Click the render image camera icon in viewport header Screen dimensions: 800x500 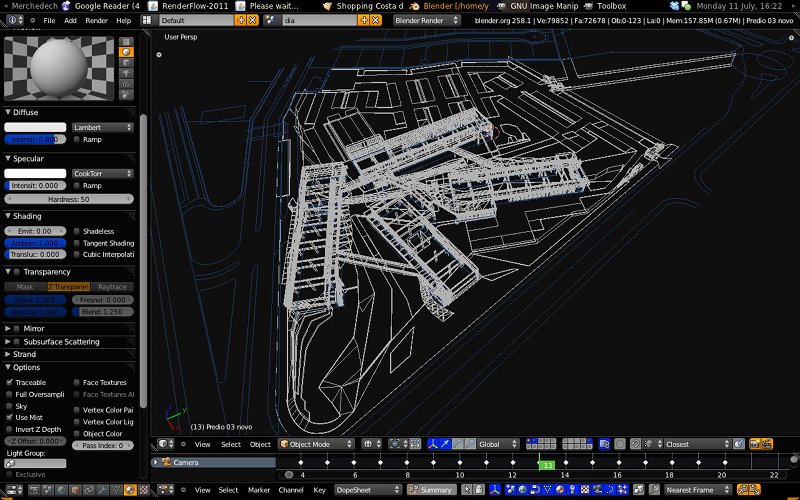[x=755, y=444]
